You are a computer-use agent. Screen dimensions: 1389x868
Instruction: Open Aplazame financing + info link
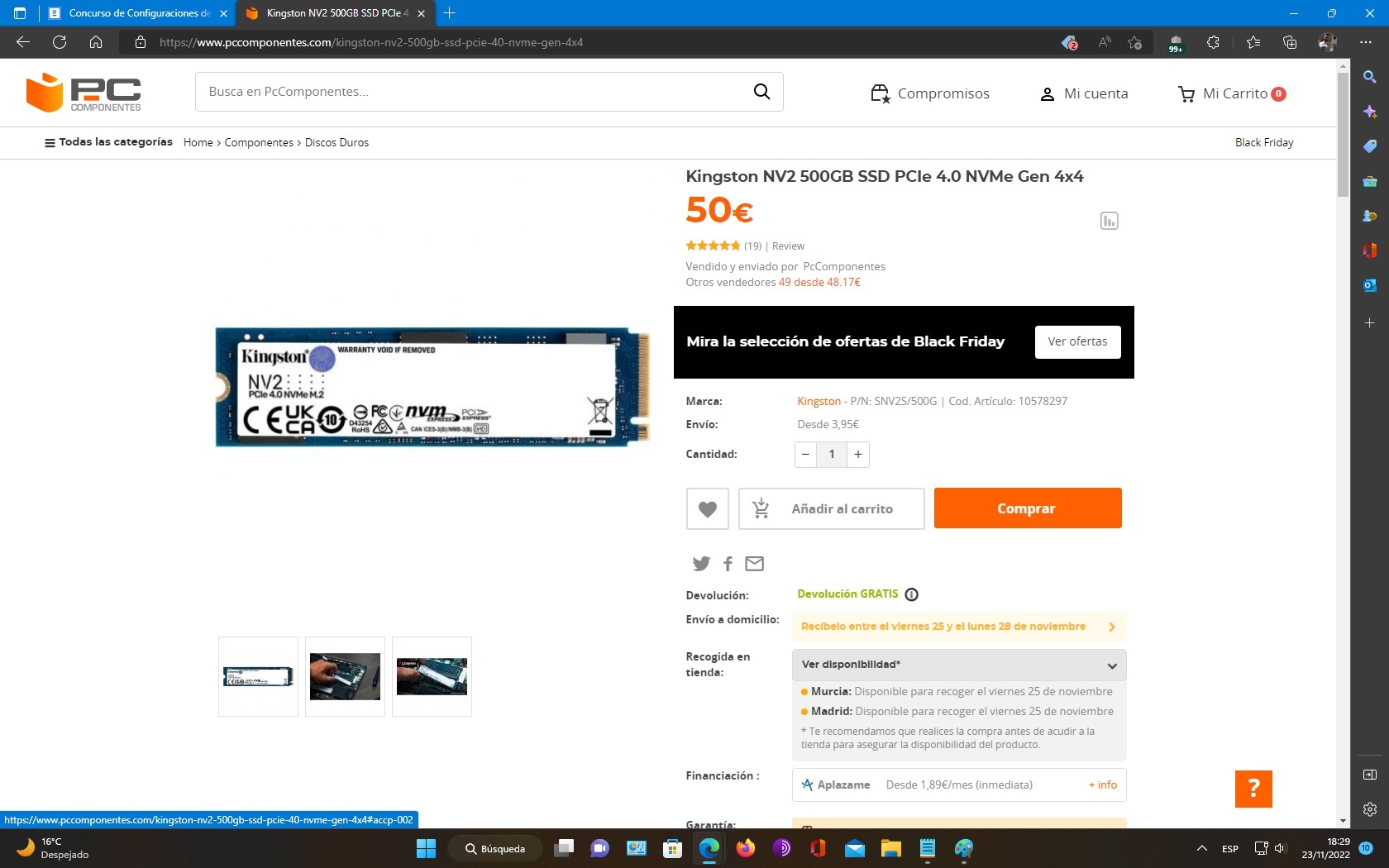pyautogui.click(x=1102, y=785)
